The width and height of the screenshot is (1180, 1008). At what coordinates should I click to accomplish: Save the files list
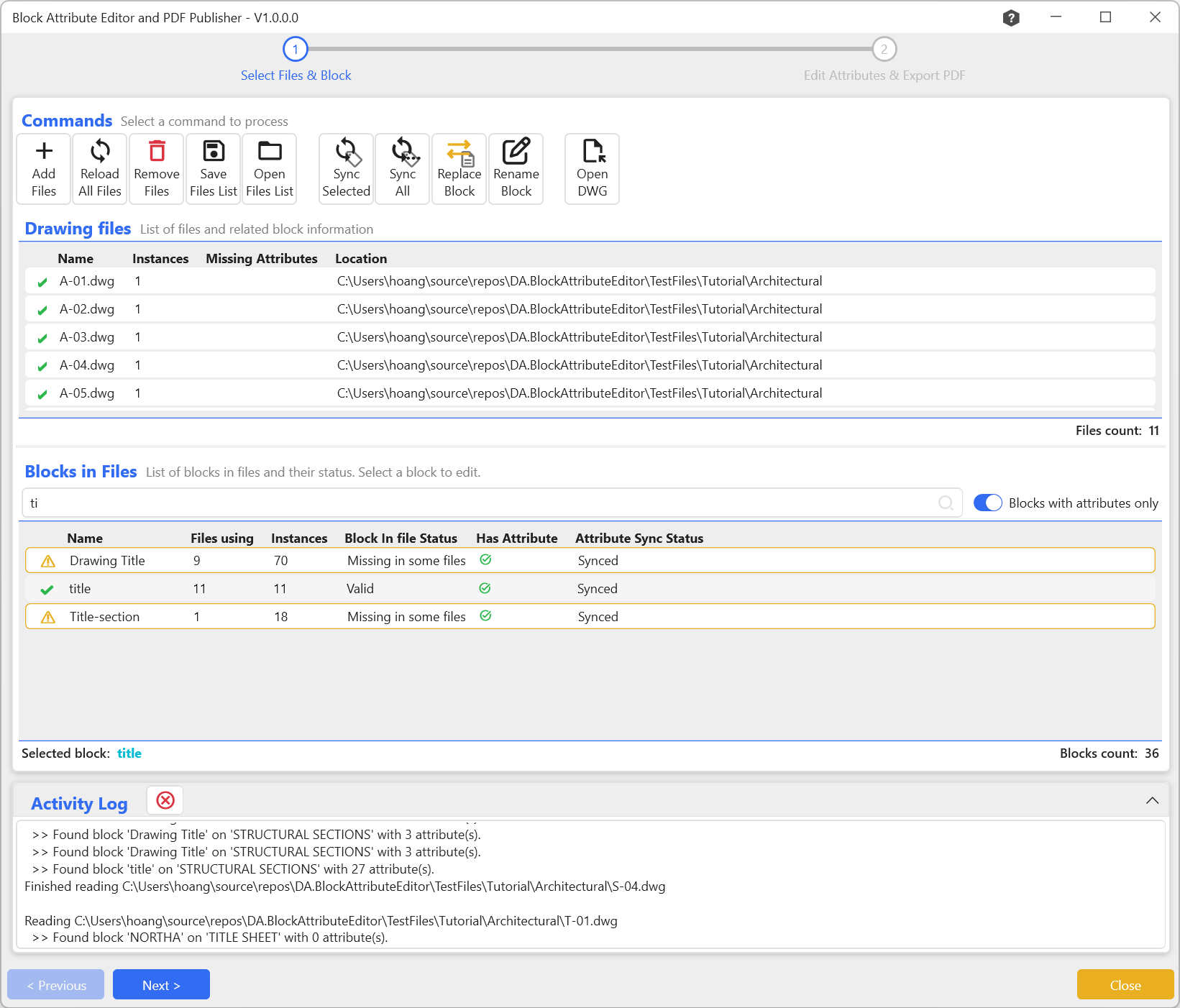pos(214,169)
